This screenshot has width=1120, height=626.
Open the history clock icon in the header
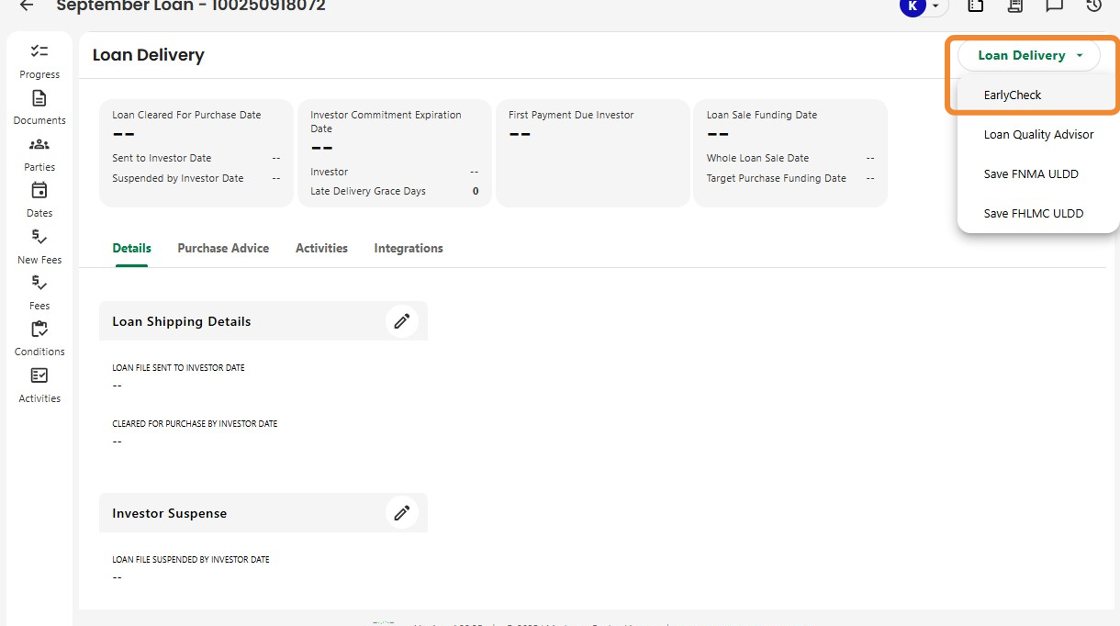(1093, 6)
